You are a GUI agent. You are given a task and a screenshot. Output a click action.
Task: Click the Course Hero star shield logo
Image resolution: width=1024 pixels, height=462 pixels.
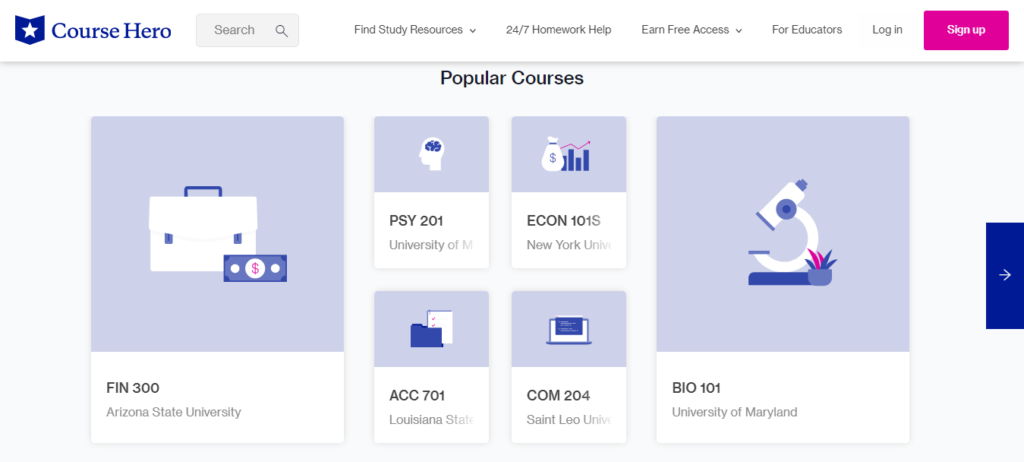[30, 30]
